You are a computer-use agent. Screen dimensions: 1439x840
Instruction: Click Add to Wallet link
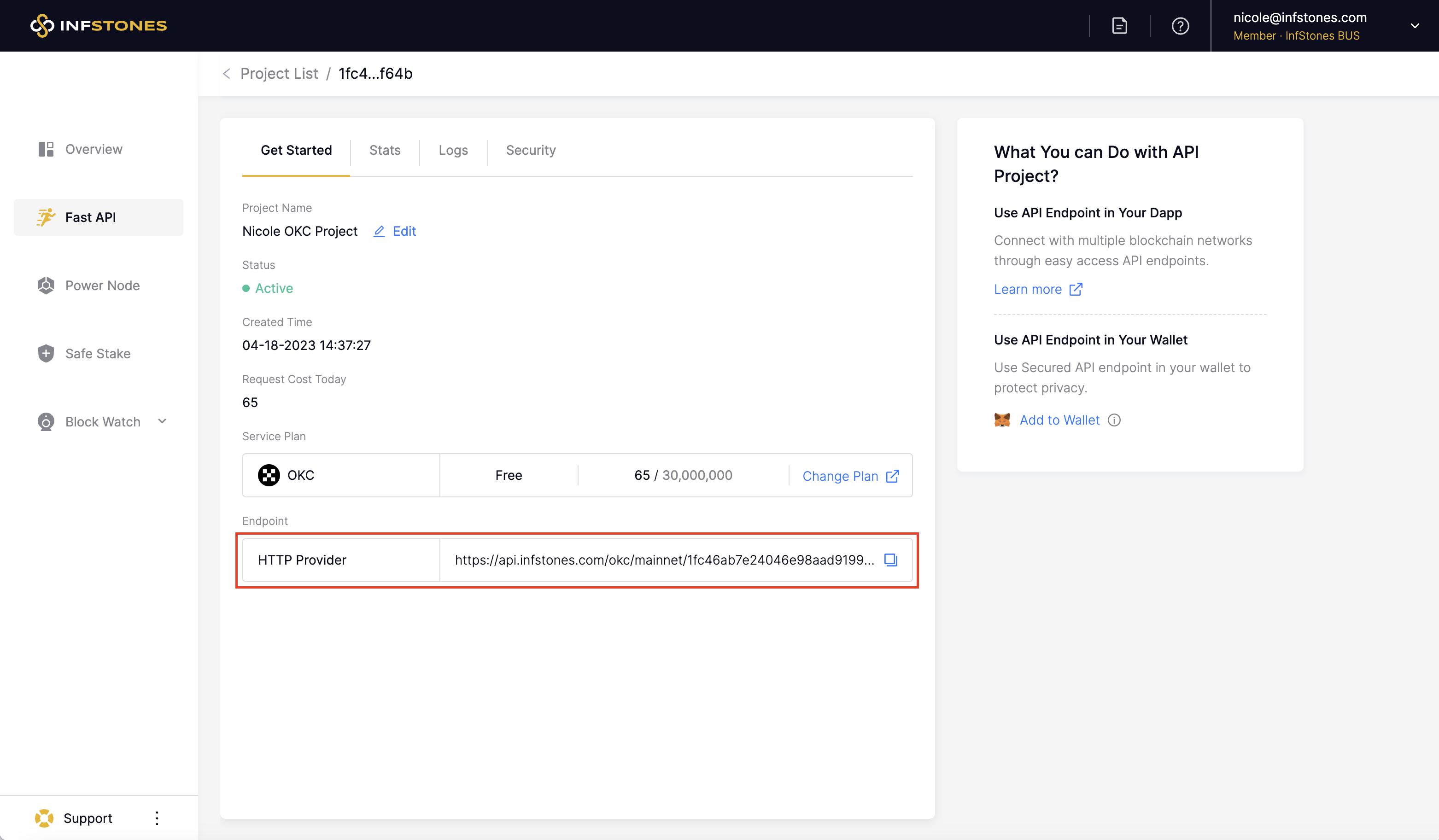(1059, 420)
